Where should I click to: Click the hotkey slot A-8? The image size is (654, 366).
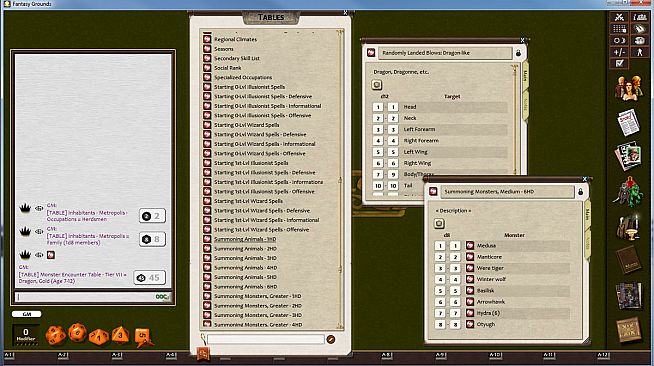[387, 357]
